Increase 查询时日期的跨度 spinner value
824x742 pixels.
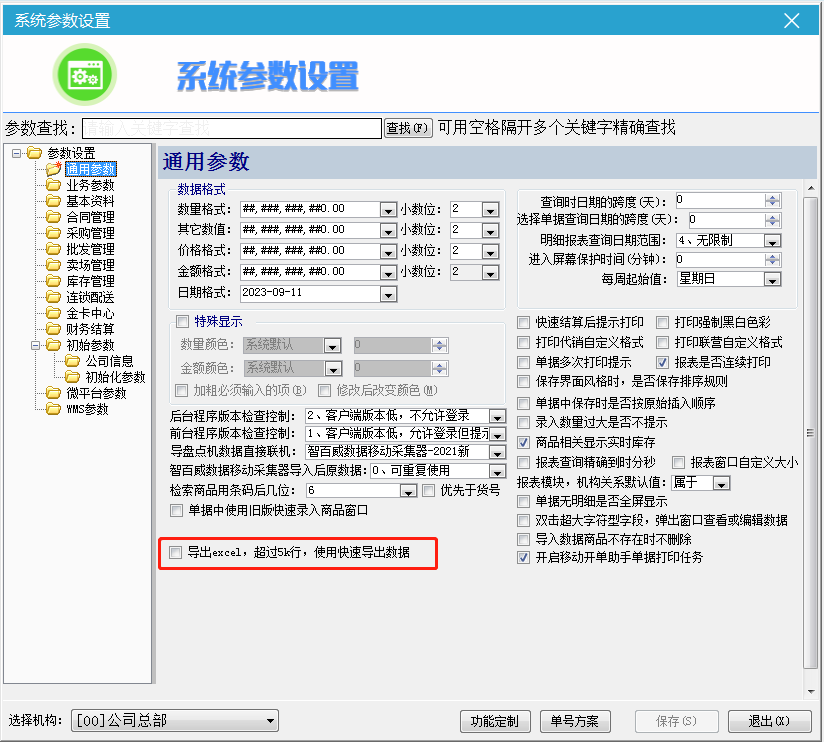pyautogui.click(x=771, y=197)
